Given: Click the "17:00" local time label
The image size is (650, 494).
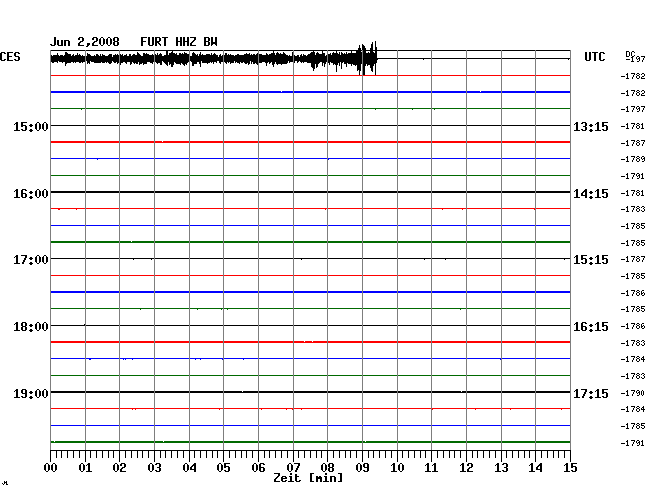Looking at the screenshot, I should (x=31, y=260).
